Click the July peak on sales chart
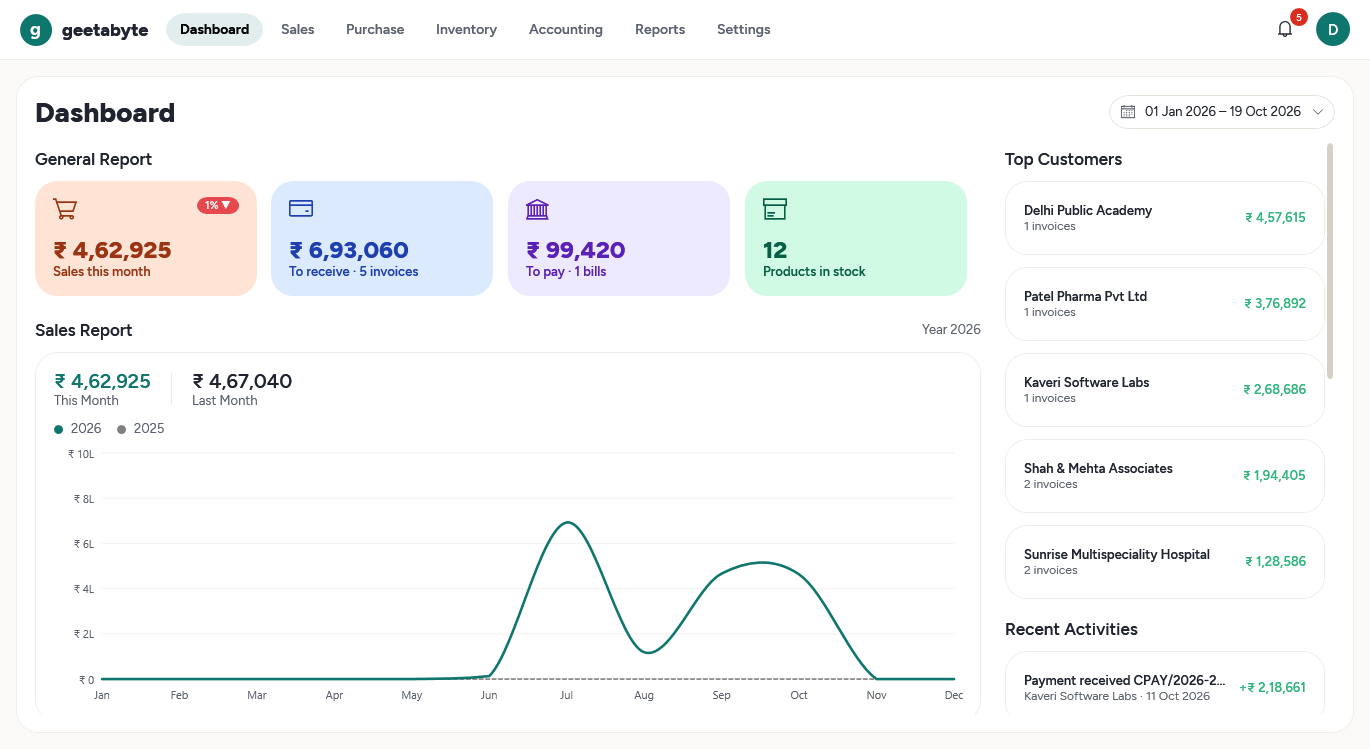The width and height of the screenshot is (1370, 749). point(568,522)
